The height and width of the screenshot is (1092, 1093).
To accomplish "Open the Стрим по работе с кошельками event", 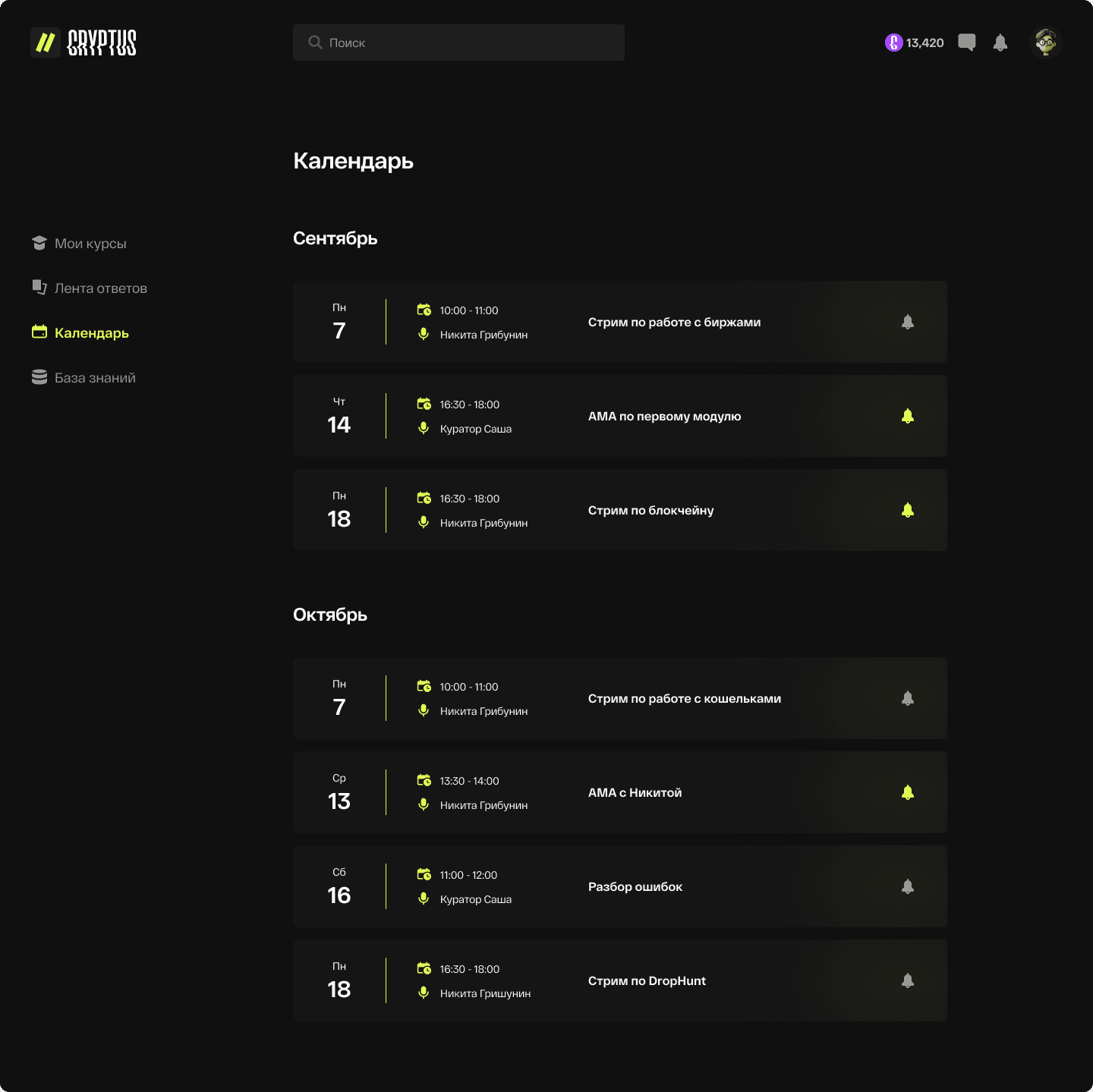I will 620,698.
